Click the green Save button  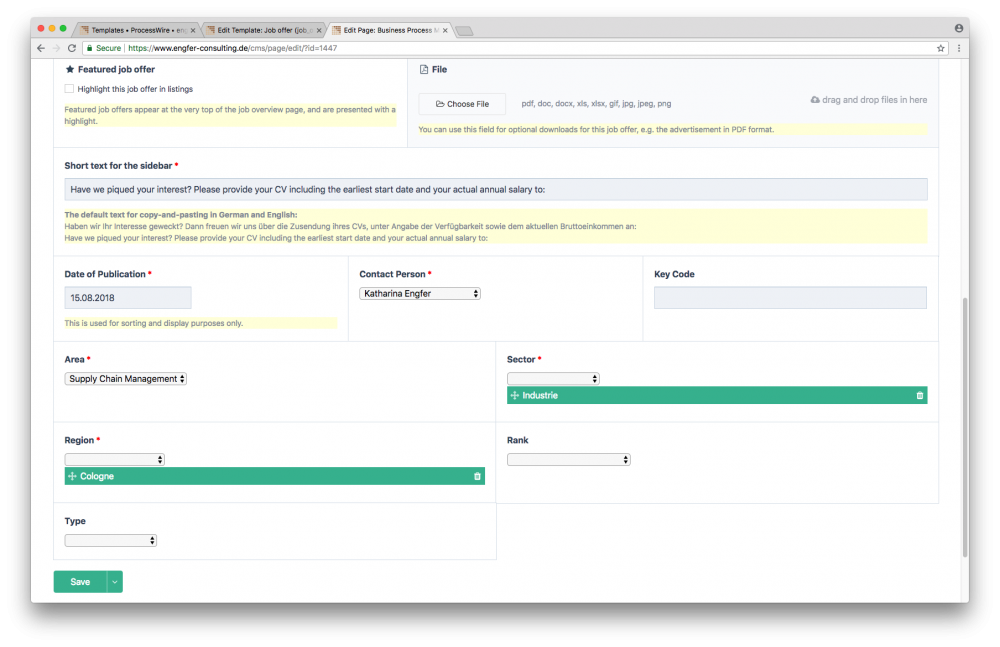80,582
